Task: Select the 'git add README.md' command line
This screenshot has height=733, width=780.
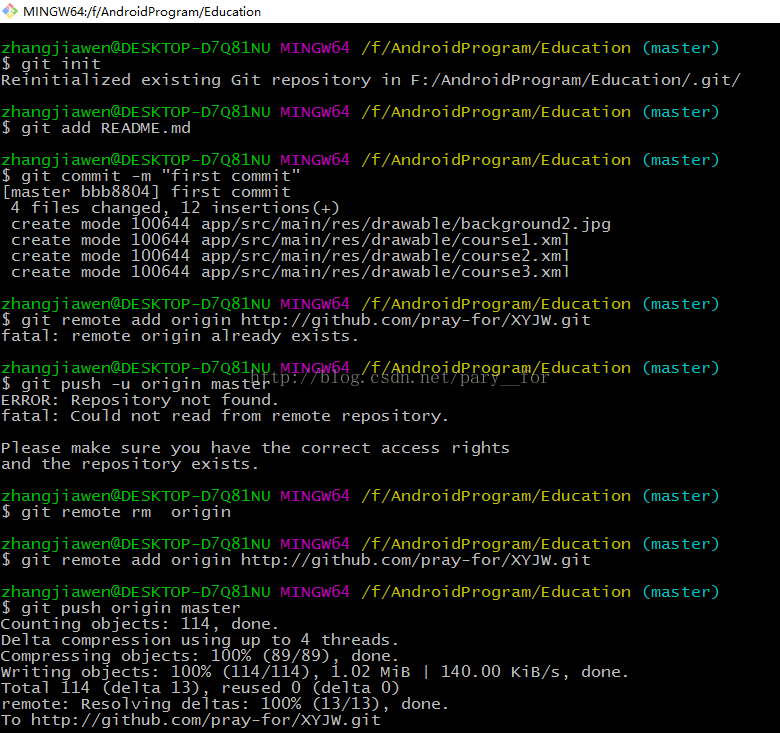Action: (96, 128)
